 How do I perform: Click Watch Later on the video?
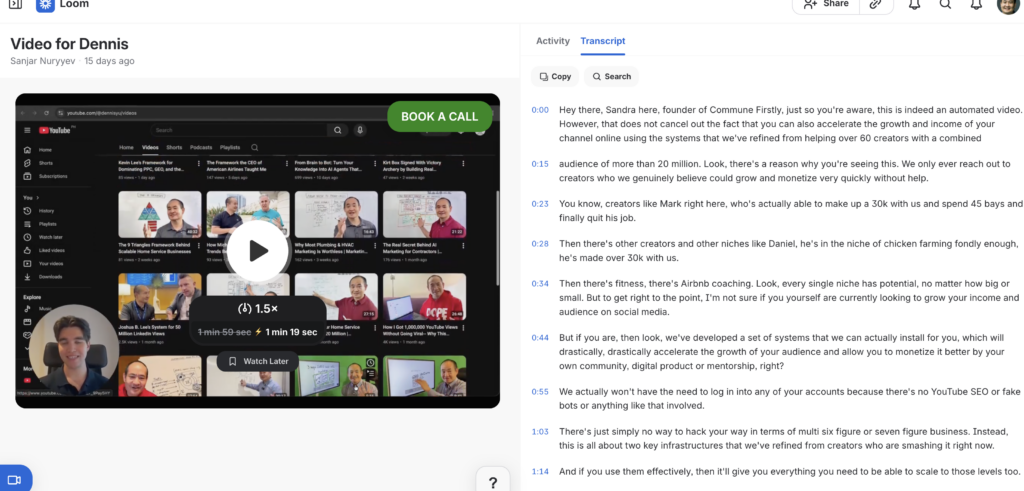pyautogui.click(x=257, y=361)
